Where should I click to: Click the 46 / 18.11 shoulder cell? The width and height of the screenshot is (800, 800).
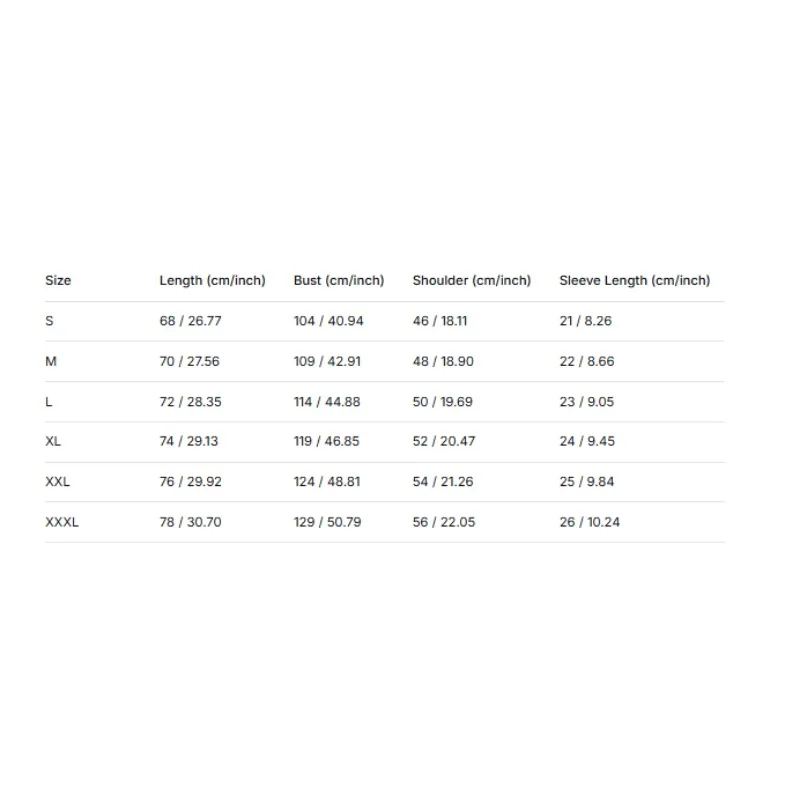(x=440, y=321)
